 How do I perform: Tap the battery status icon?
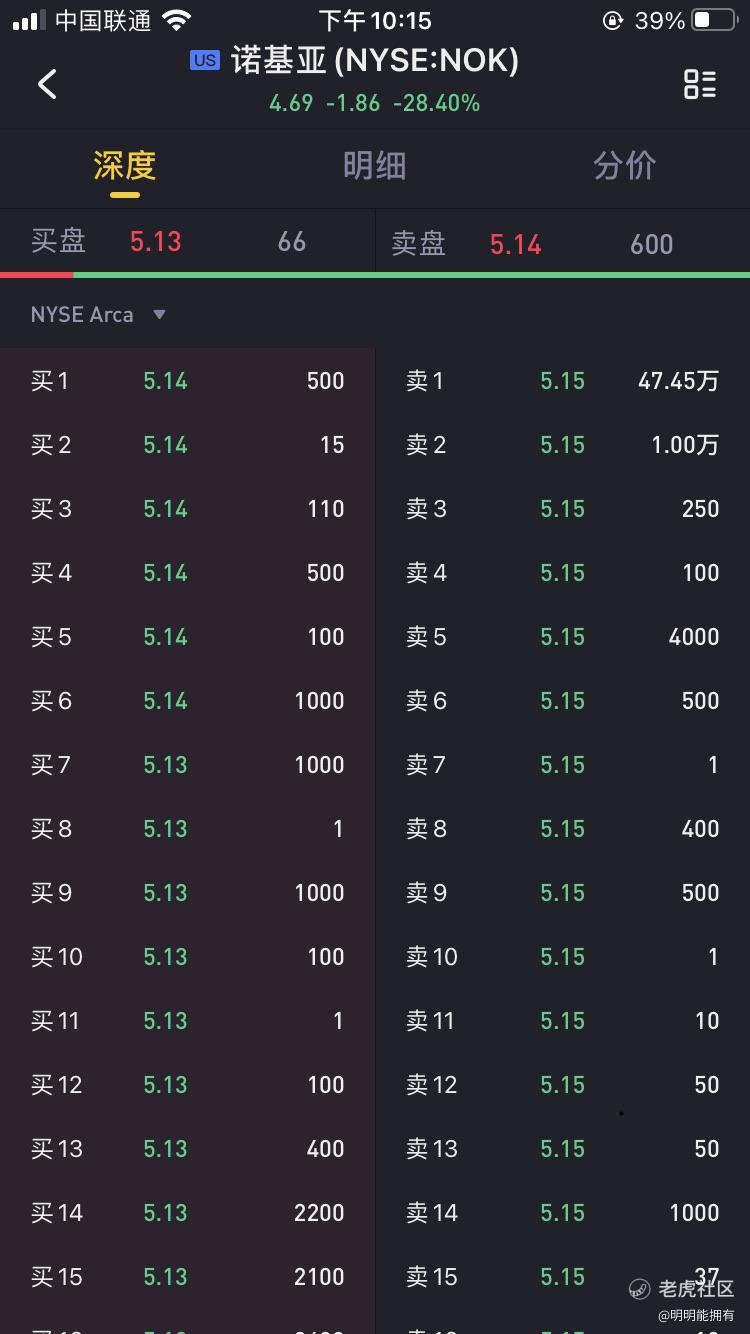(x=714, y=20)
